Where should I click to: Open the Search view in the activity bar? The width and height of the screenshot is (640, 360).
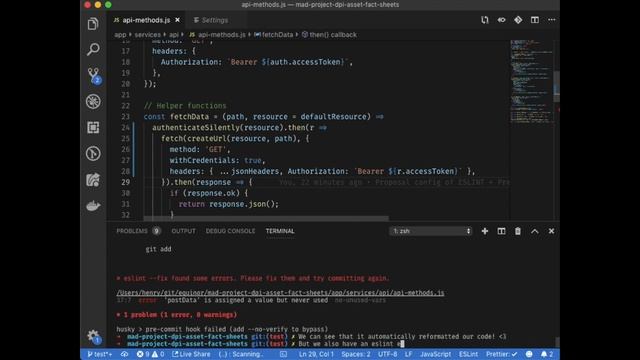93,50
